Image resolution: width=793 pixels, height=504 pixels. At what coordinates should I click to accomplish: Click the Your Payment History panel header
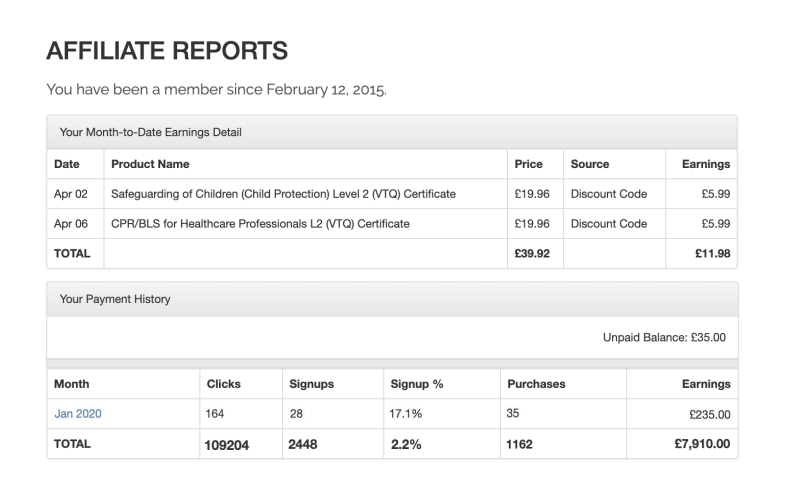pyautogui.click(x=115, y=298)
